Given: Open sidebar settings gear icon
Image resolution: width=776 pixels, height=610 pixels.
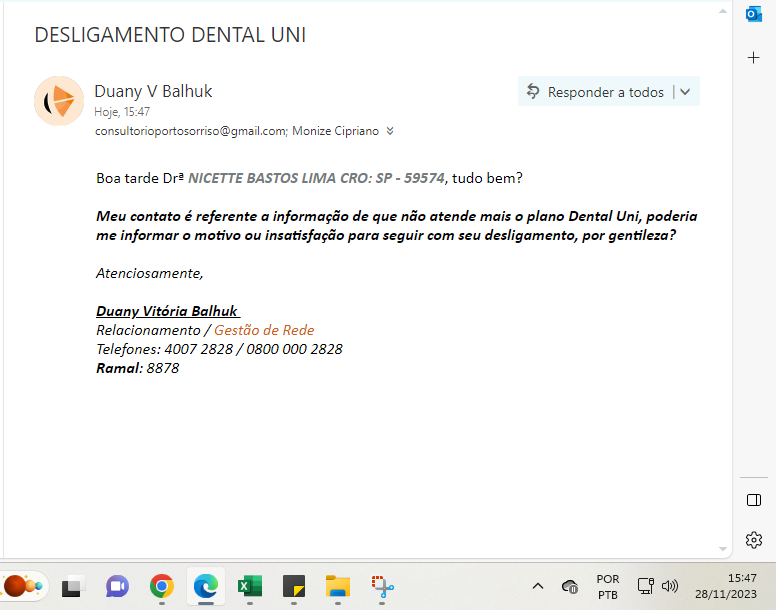Looking at the screenshot, I should (x=753, y=540).
